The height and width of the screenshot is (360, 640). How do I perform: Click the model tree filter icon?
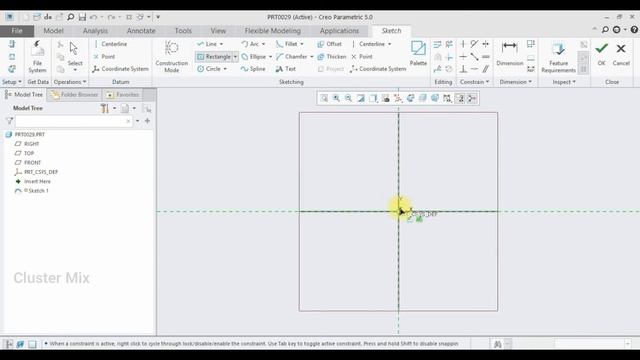[9, 121]
